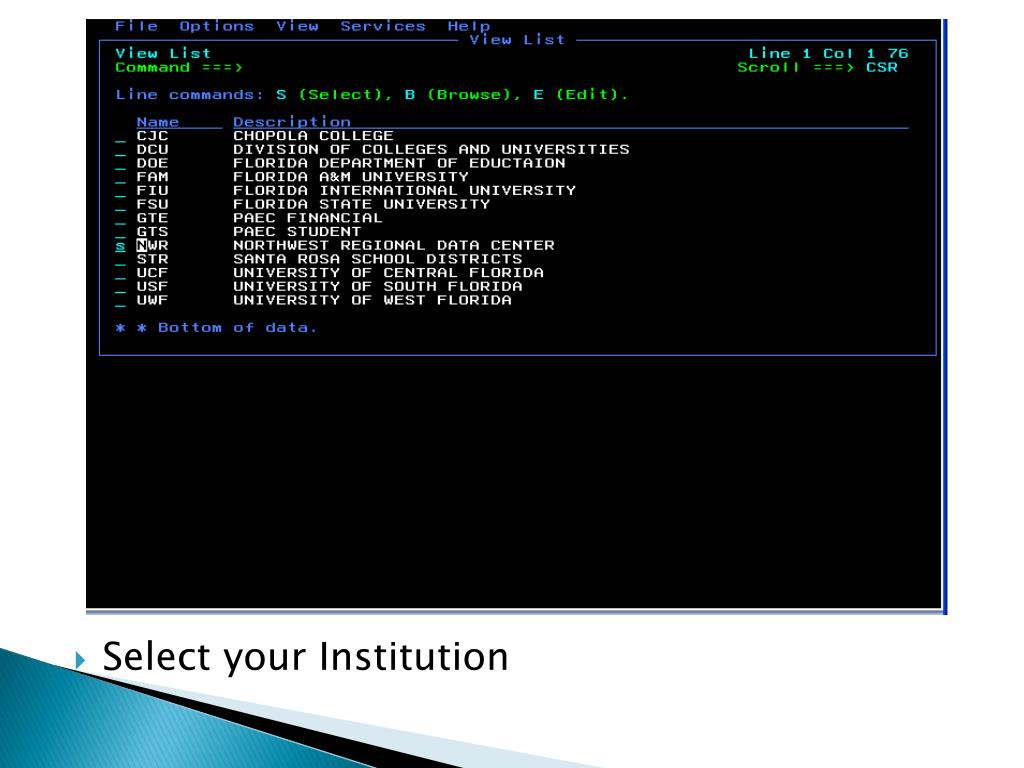Screen dimensions: 1024x768
Task: Select the GTS name entry
Action: tap(152, 232)
